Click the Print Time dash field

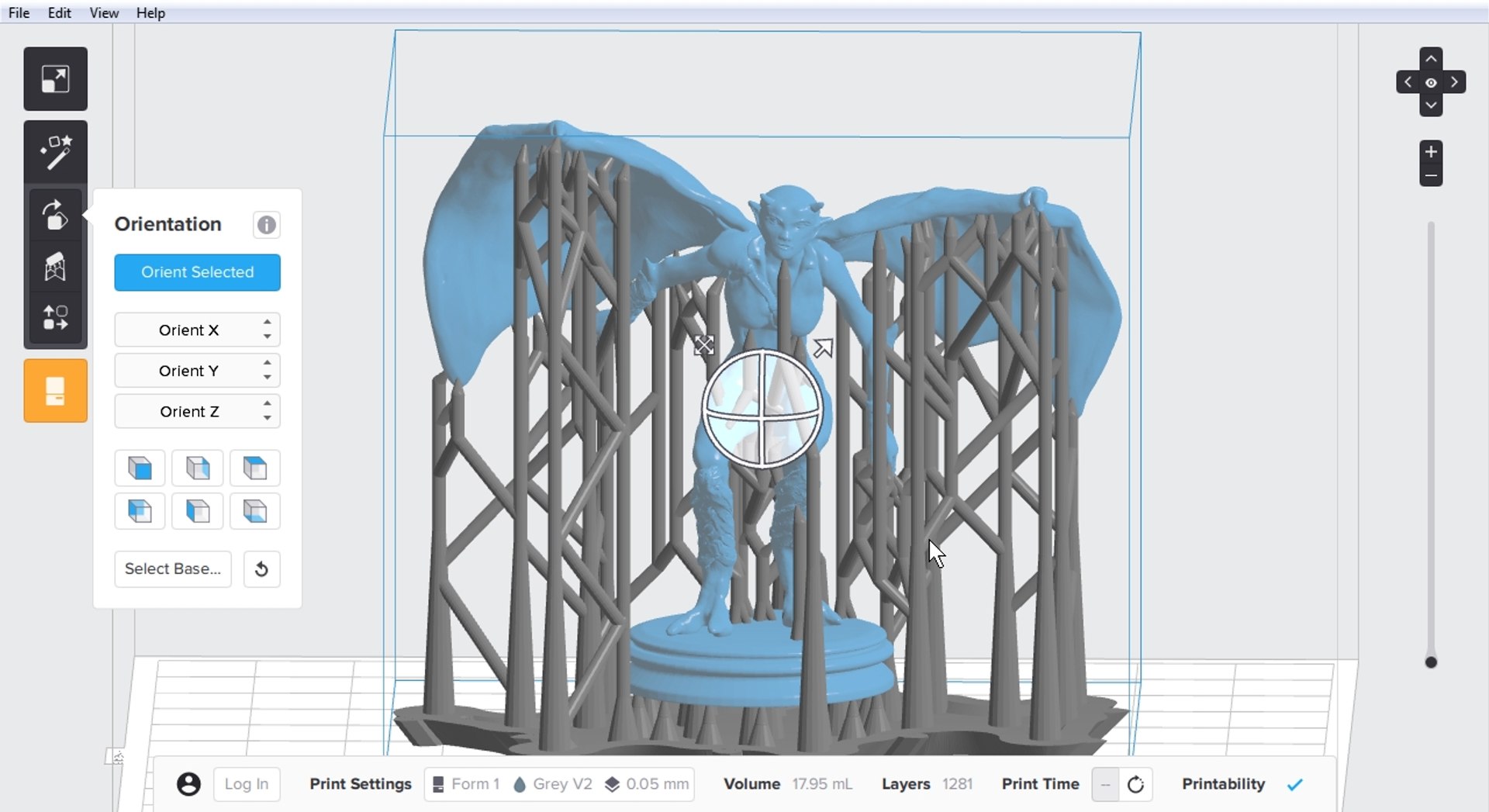pos(1105,785)
